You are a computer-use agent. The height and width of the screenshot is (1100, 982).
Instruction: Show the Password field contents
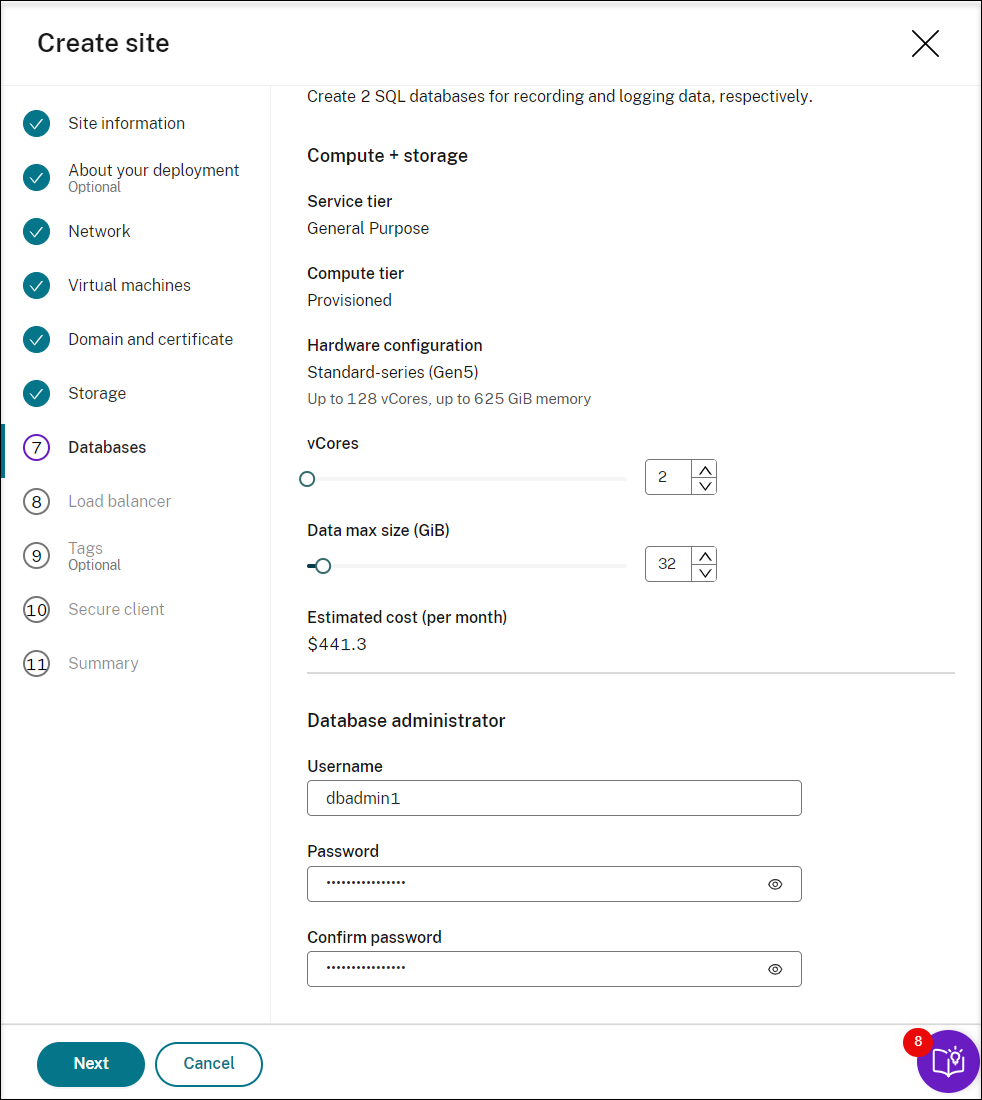[x=775, y=884]
